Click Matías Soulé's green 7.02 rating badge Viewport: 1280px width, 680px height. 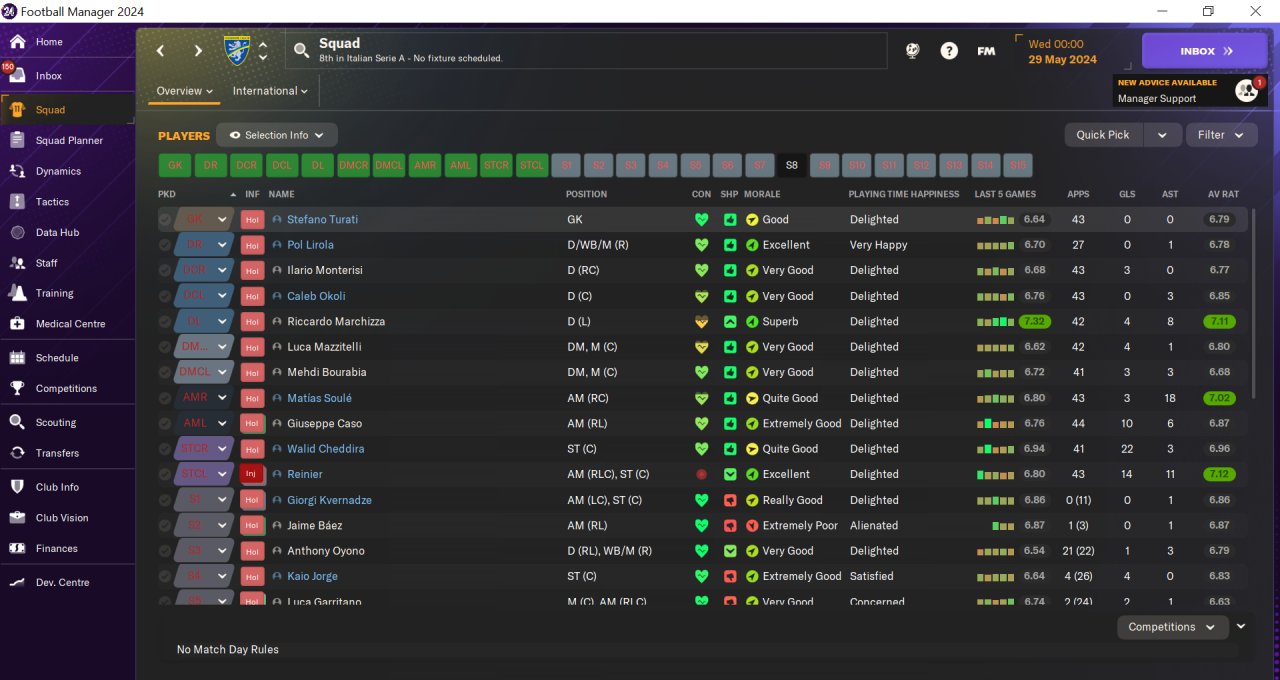1219,398
